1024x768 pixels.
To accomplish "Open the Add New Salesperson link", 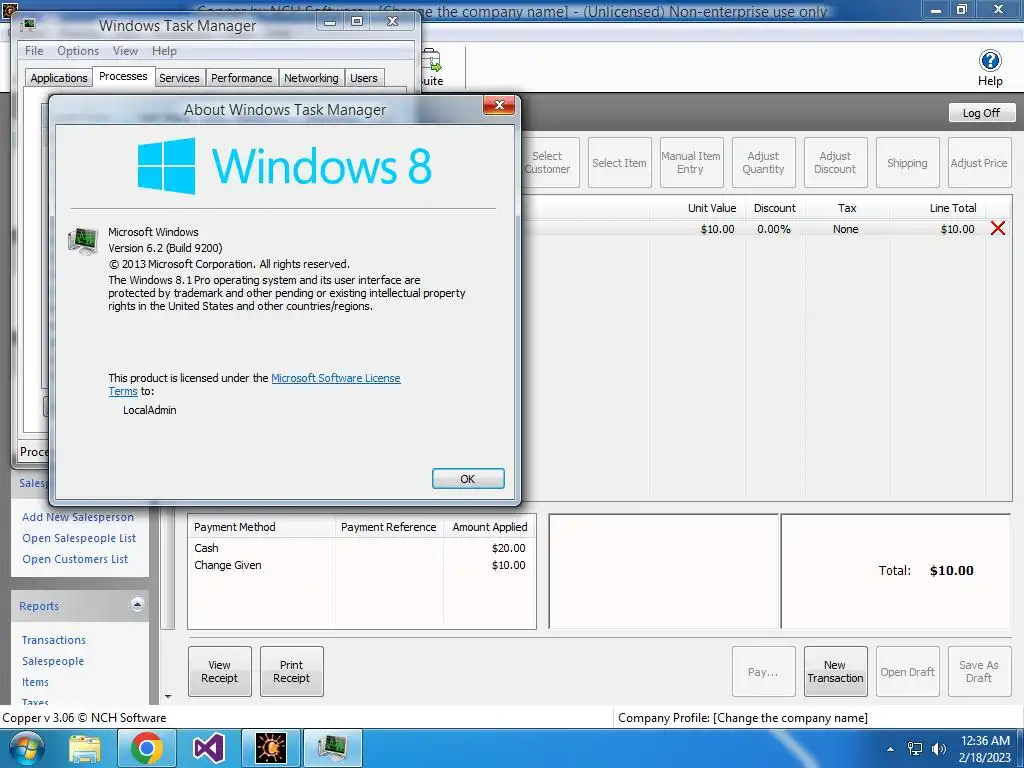I will tap(78, 517).
